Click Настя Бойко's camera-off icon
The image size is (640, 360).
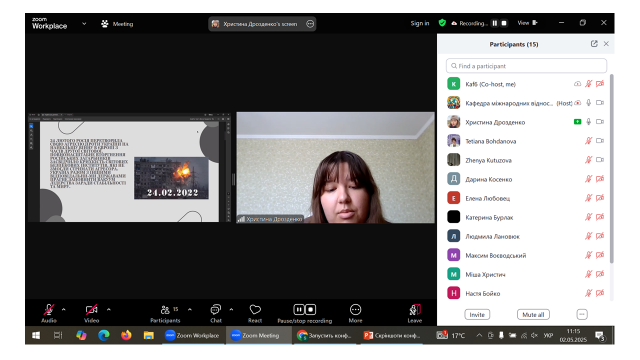[600, 293]
